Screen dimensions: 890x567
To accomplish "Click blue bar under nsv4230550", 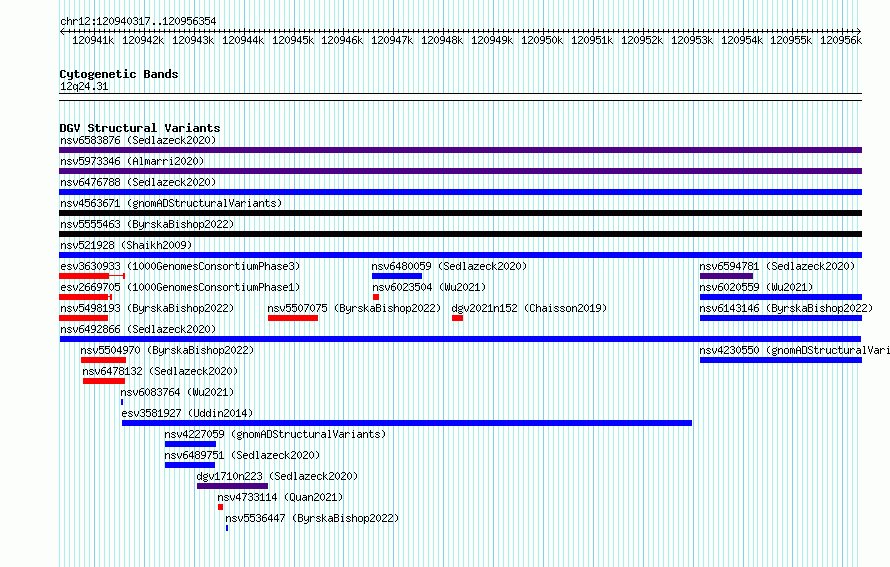I will pos(781,360).
